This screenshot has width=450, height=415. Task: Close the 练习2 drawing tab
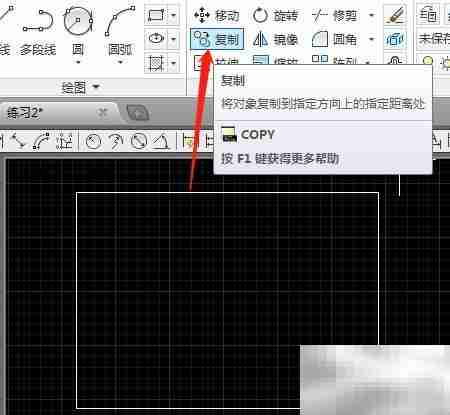pos(103,113)
